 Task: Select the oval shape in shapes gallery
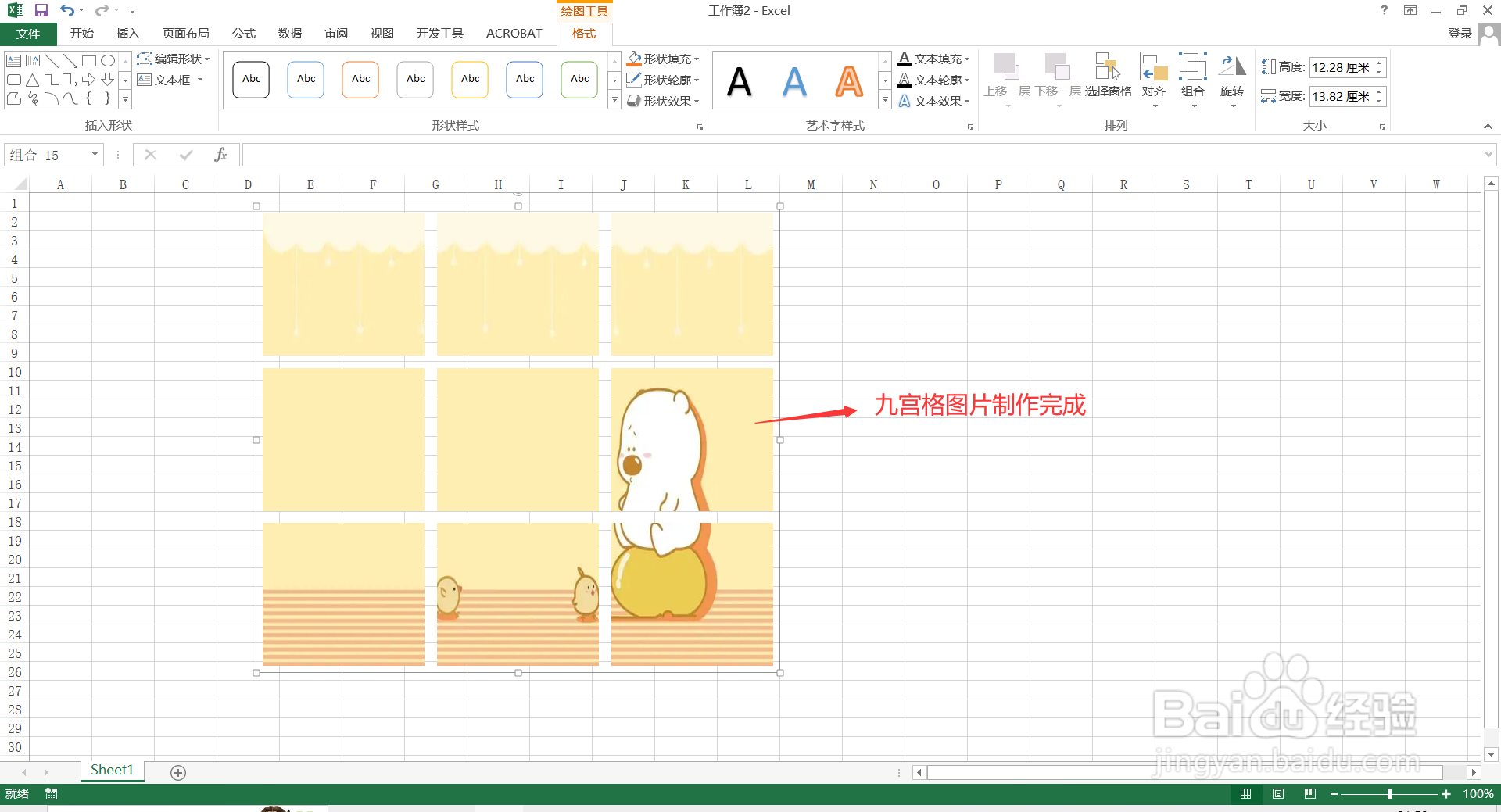[108, 60]
